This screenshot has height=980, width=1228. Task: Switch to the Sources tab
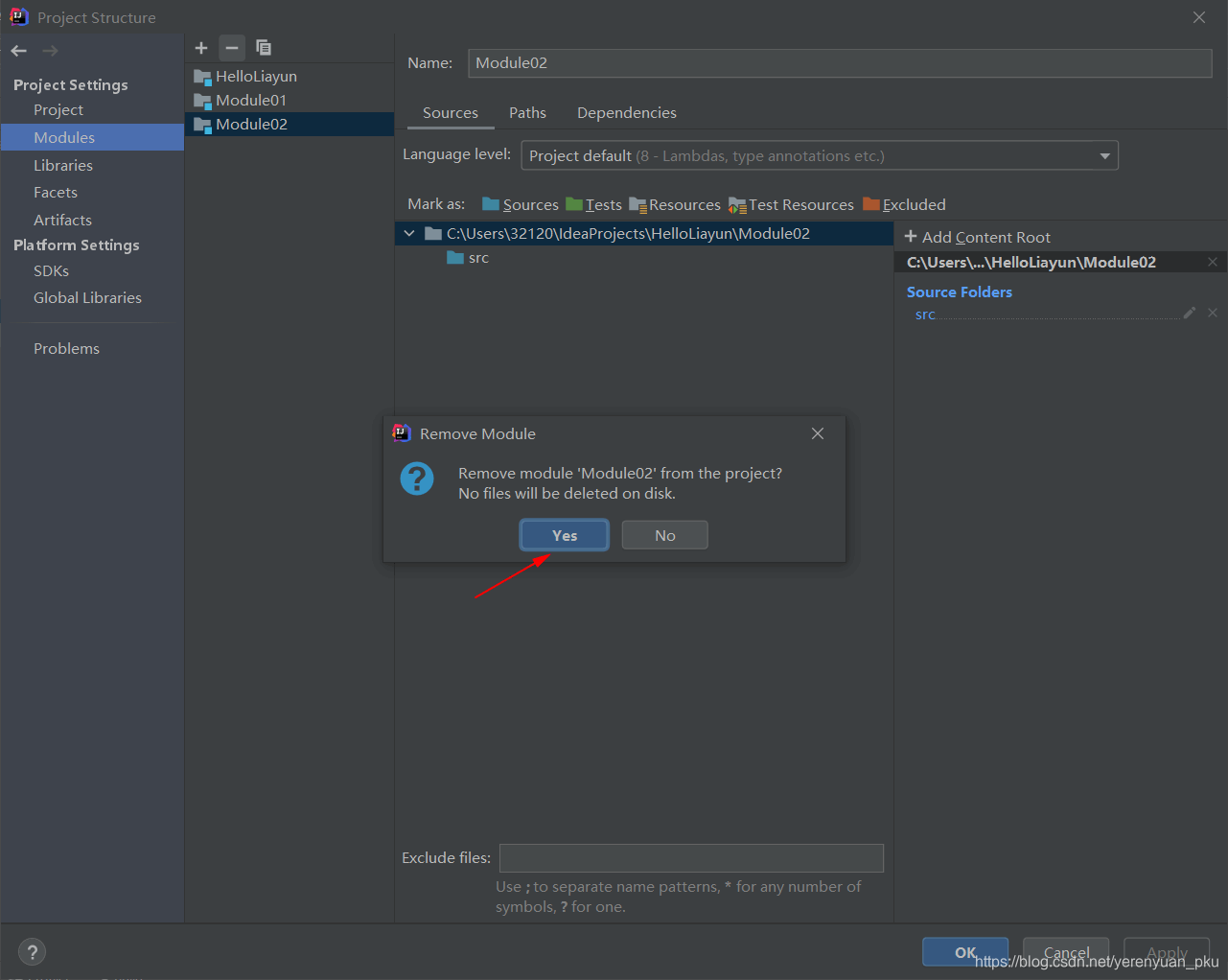(451, 112)
